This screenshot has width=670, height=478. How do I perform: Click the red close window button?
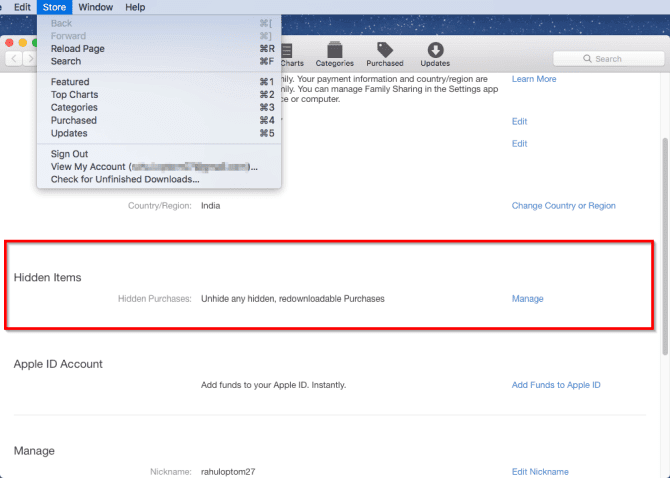click(x=9, y=42)
